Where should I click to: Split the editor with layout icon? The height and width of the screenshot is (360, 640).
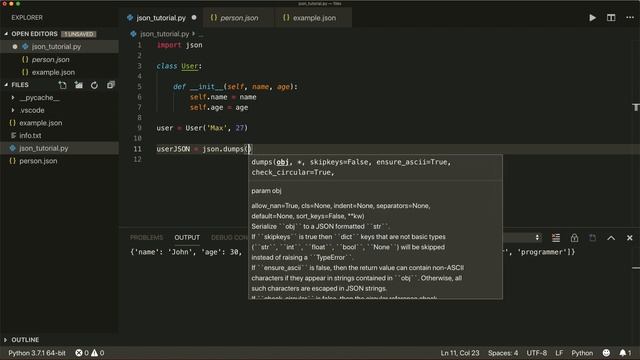611,18
